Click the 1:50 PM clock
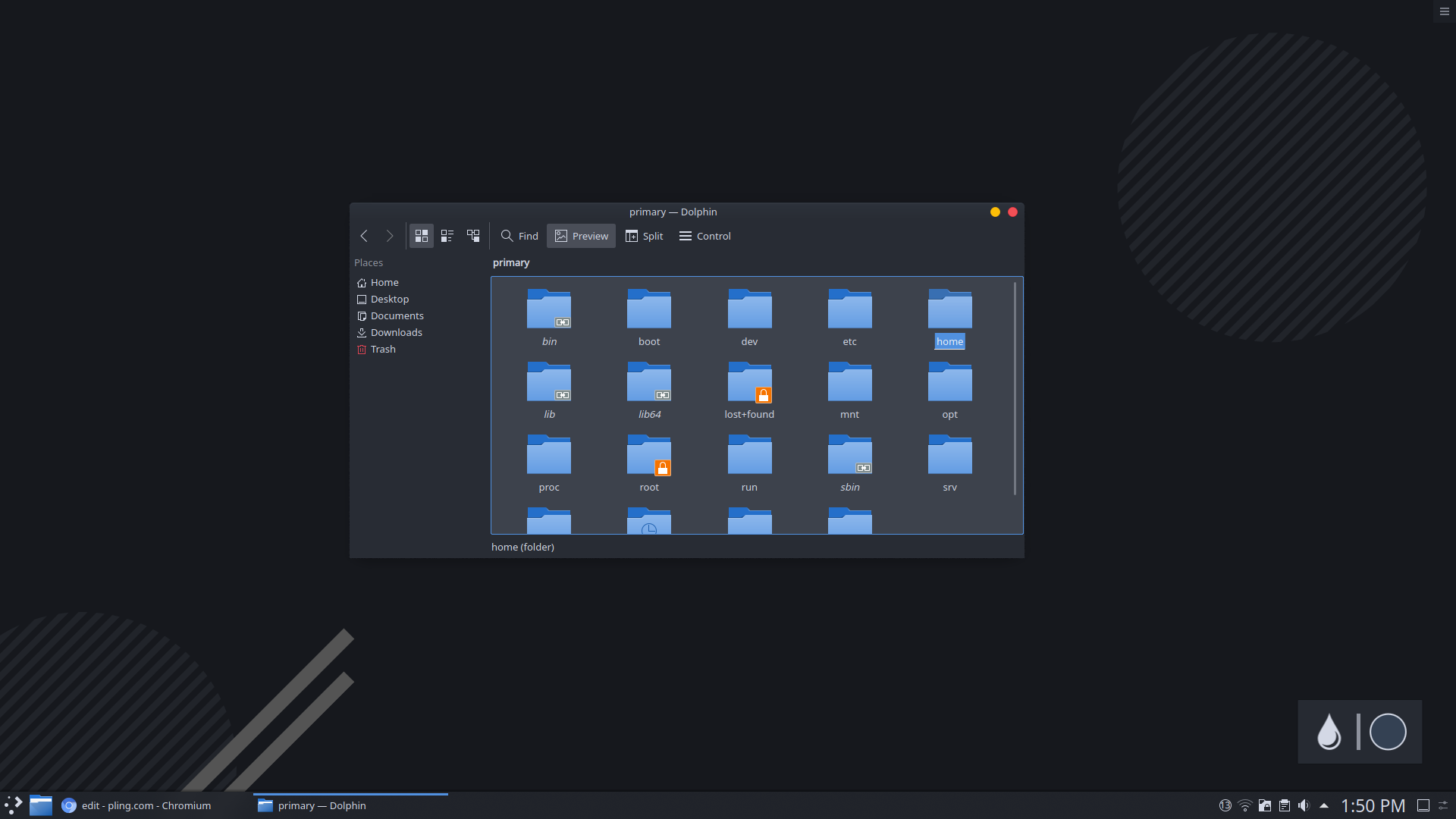 (x=1373, y=805)
